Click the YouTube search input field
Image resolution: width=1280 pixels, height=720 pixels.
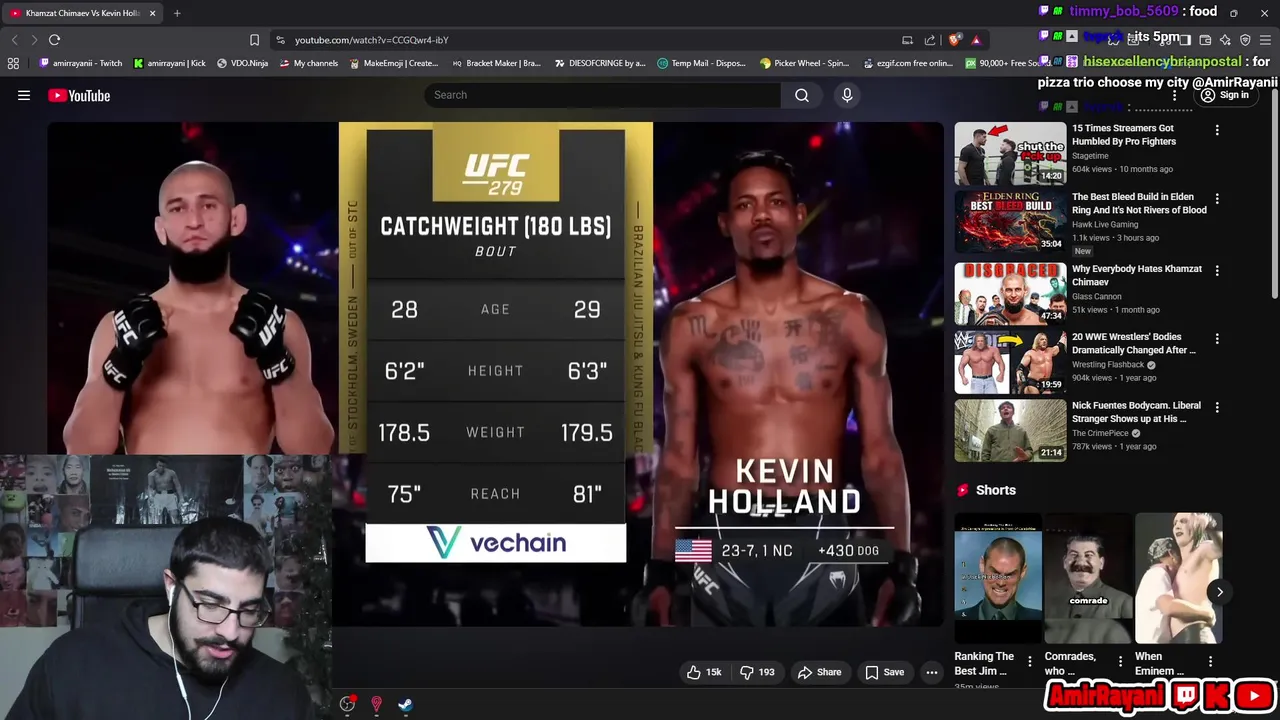pyautogui.click(x=603, y=95)
